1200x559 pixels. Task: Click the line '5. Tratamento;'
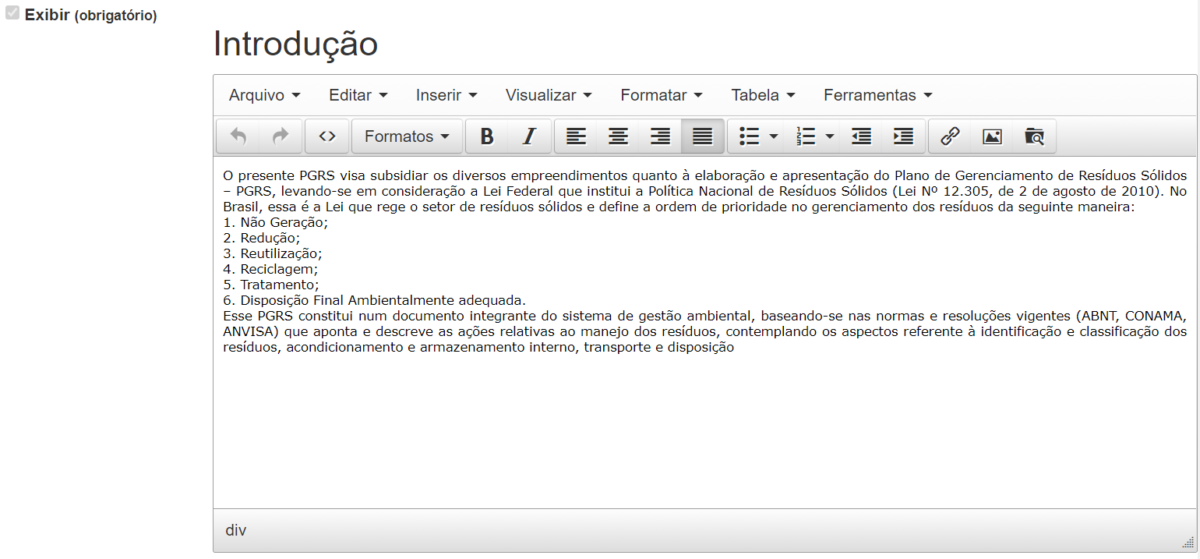(x=271, y=285)
